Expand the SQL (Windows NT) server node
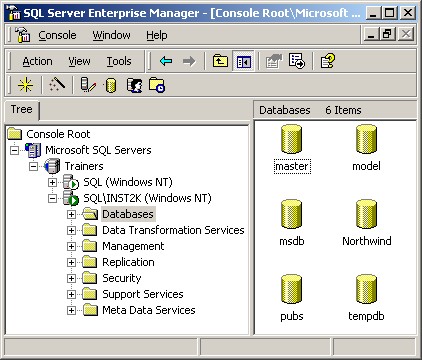This screenshot has width=422, height=360. click(x=52, y=182)
